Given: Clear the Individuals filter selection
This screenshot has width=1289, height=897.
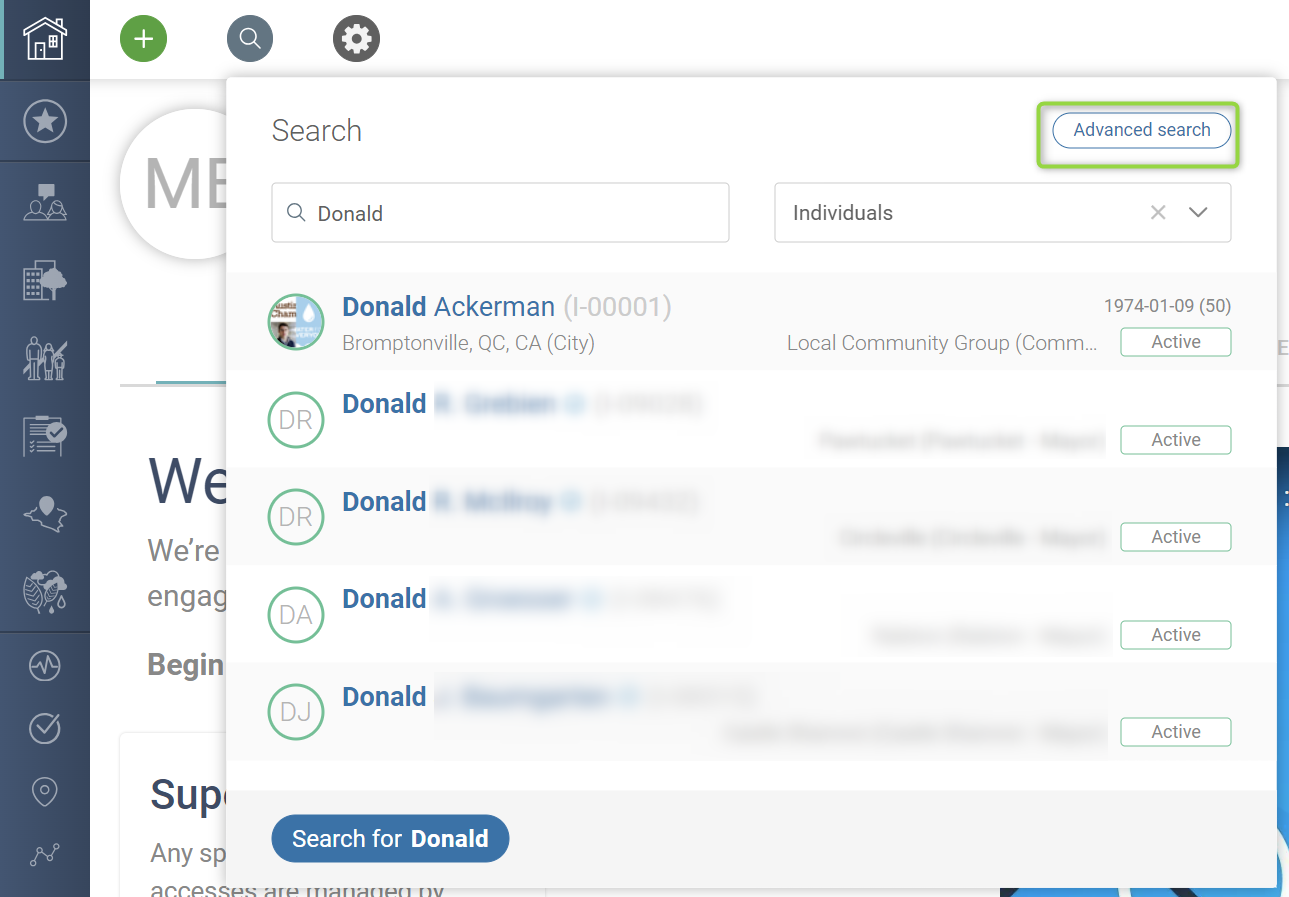Looking at the screenshot, I should click(1158, 212).
